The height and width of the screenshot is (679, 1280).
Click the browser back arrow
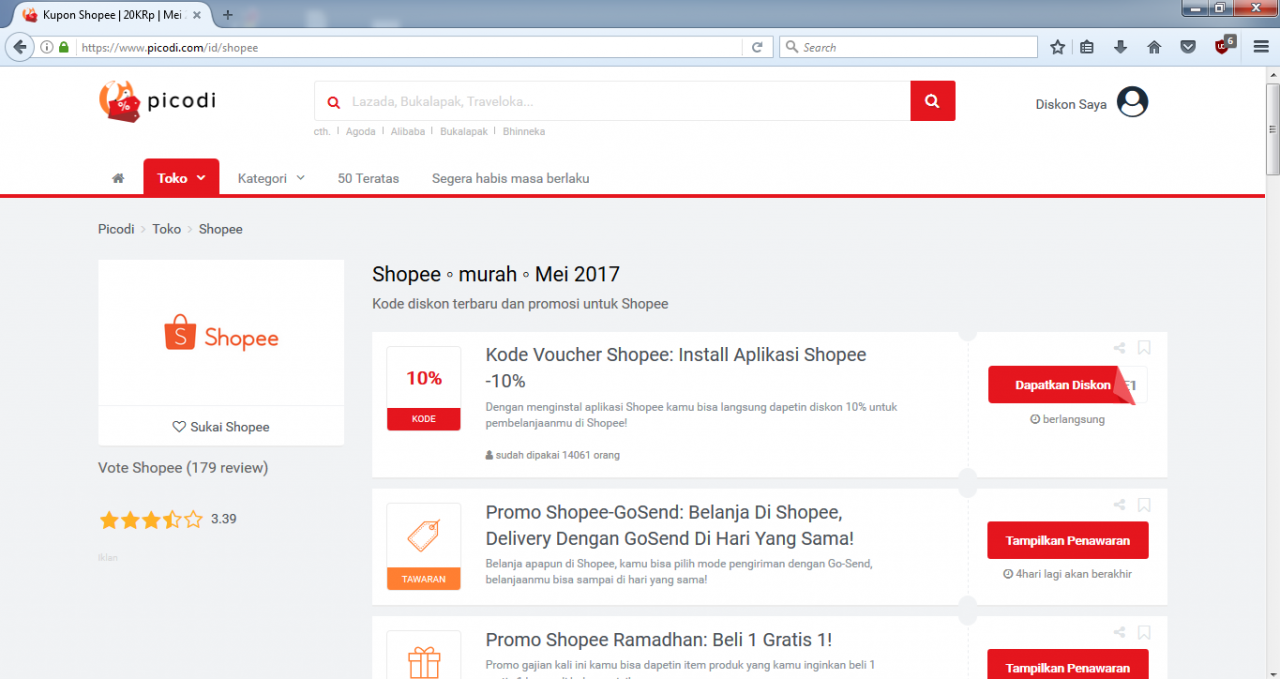(x=20, y=47)
